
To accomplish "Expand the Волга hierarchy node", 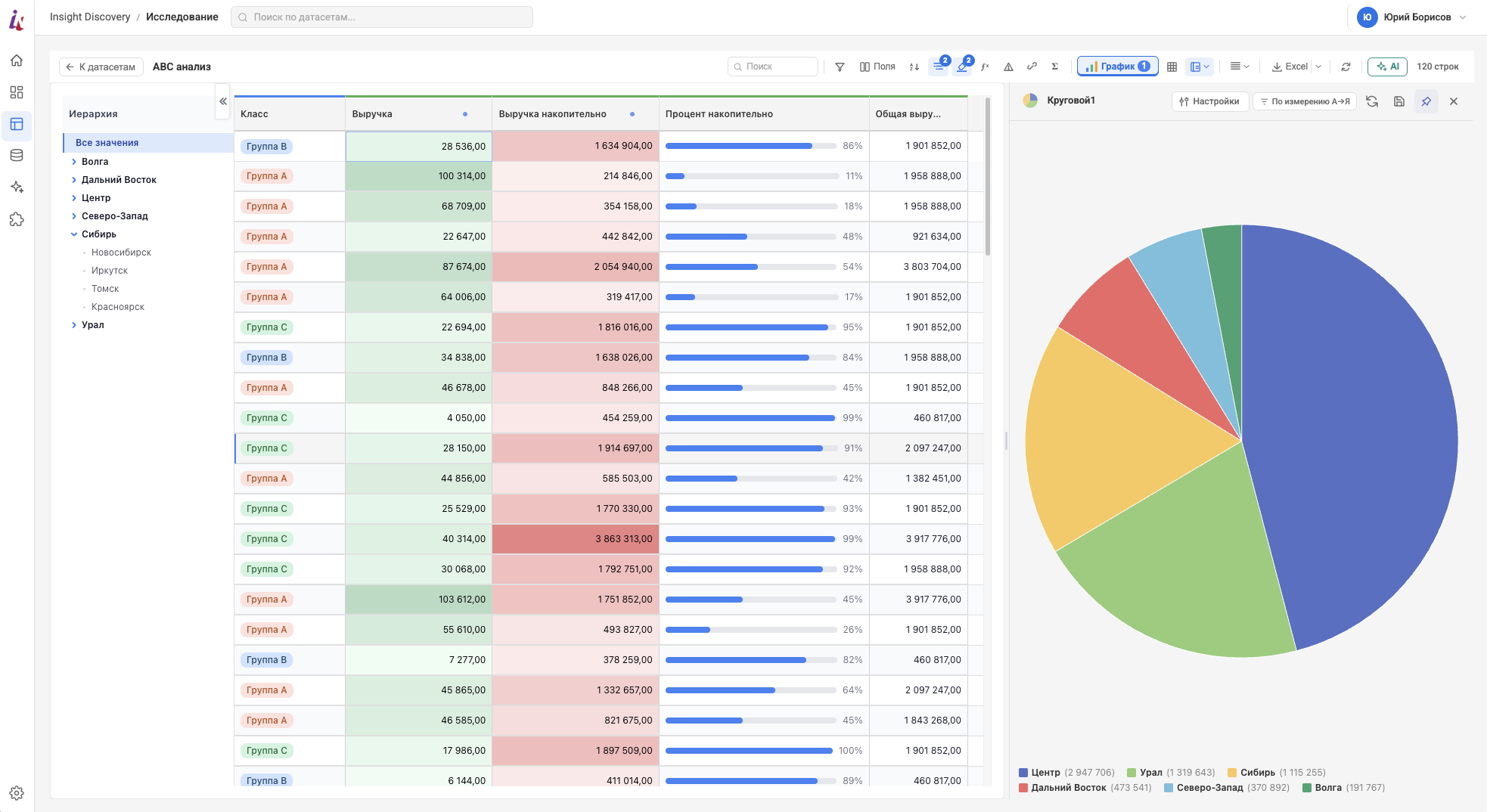I will [74, 162].
